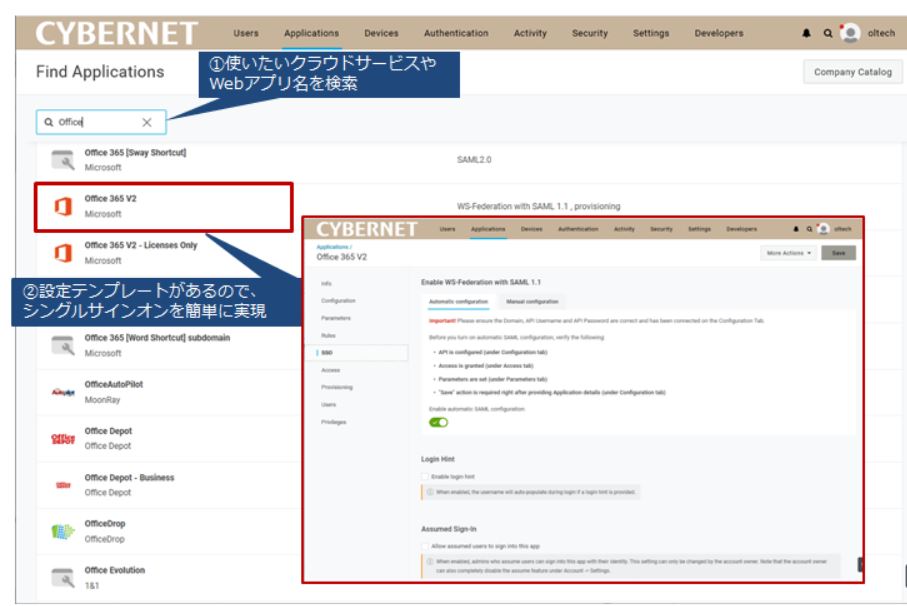The image size is (907, 606).
Task: Click into the Find Applications search field
Action: 95,122
